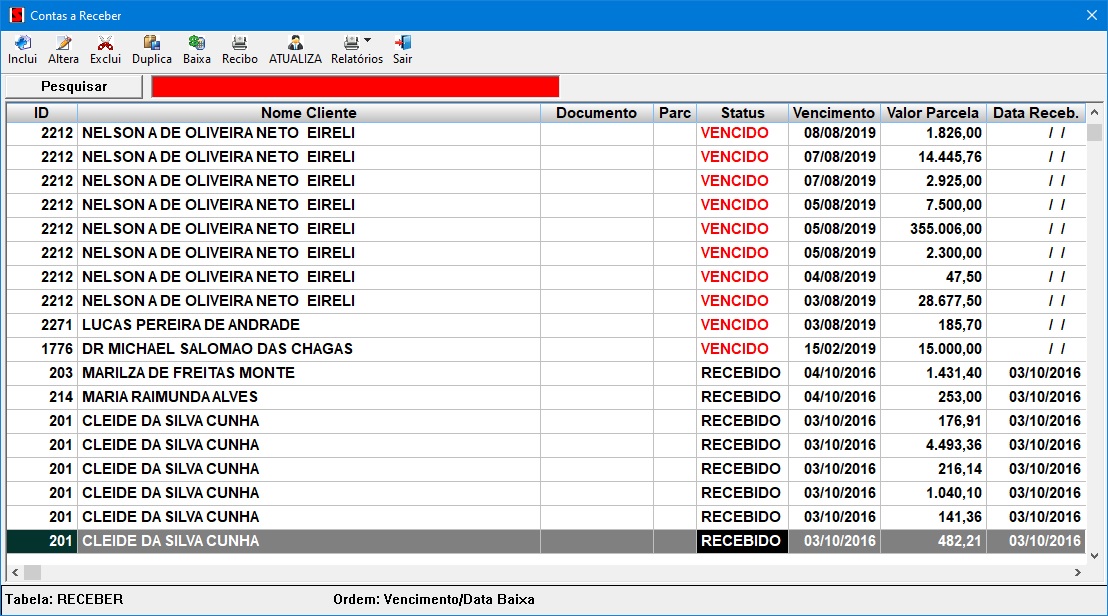The height and width of the screenshot is (616, 1108).
Task: Click the red search input field
Action: (355, 87)
